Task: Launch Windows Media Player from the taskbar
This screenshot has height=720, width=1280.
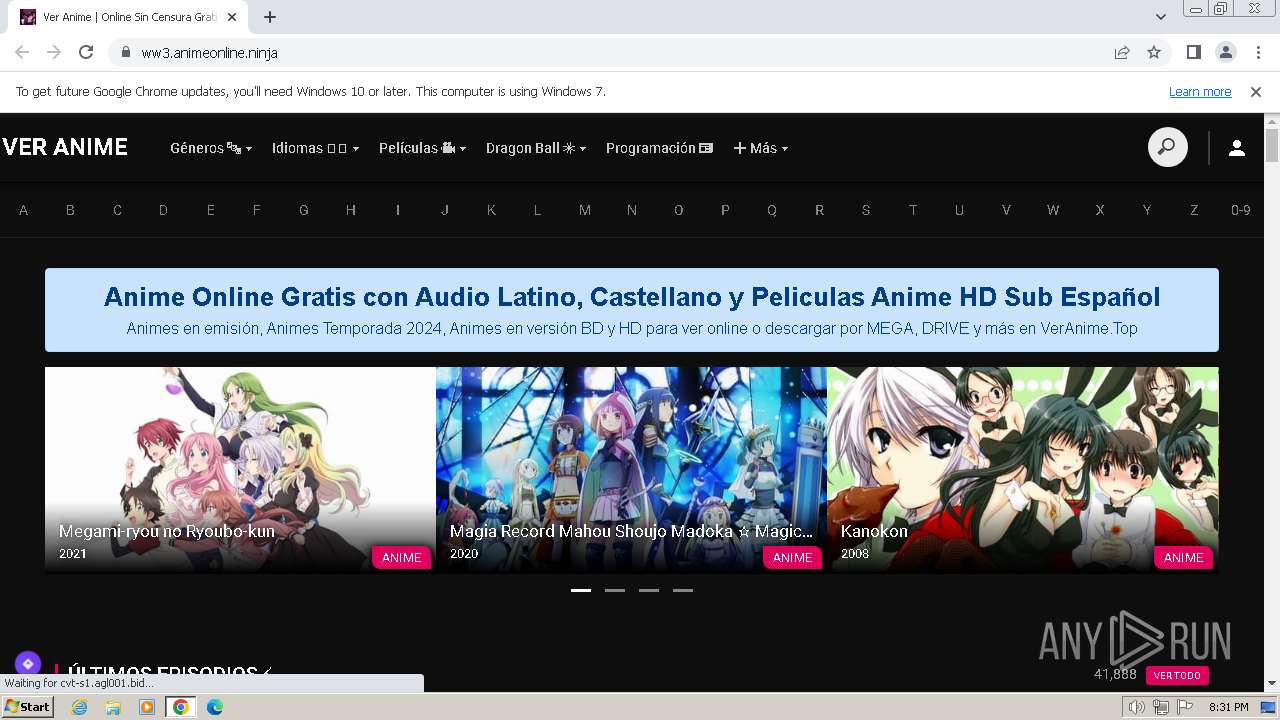Action: pyautogui.click(x=147, y=707)
